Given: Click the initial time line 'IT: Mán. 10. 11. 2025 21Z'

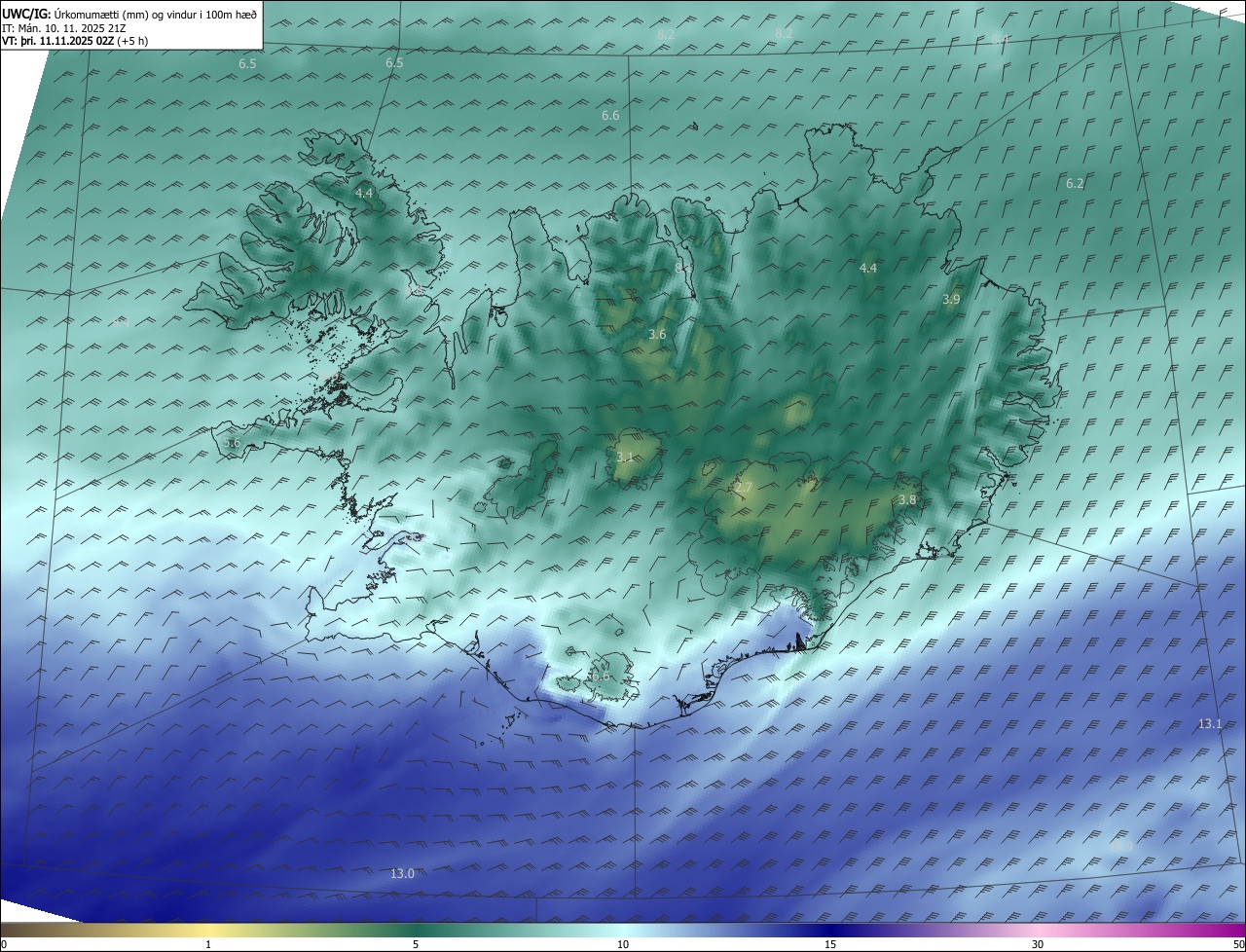Looking at the screenshot, I should 63,28.
